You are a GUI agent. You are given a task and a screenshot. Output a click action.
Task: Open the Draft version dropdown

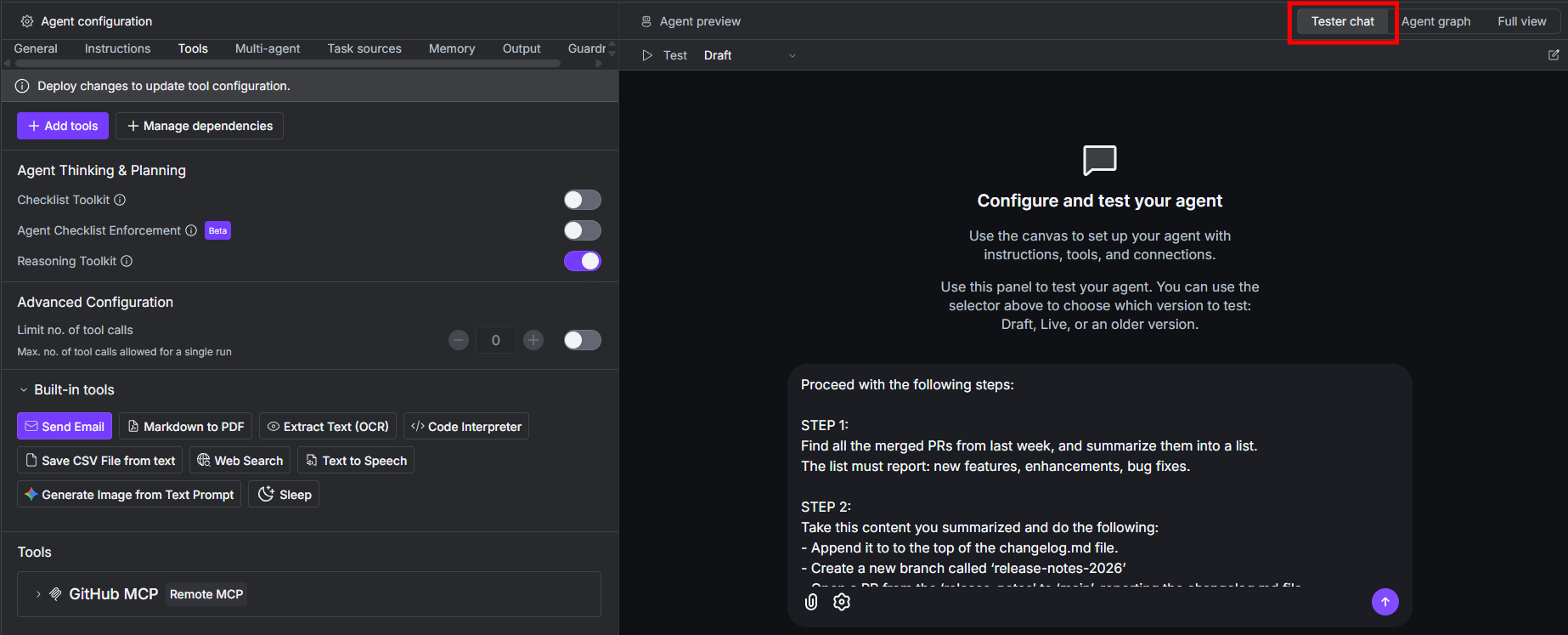tap(750, 55)
